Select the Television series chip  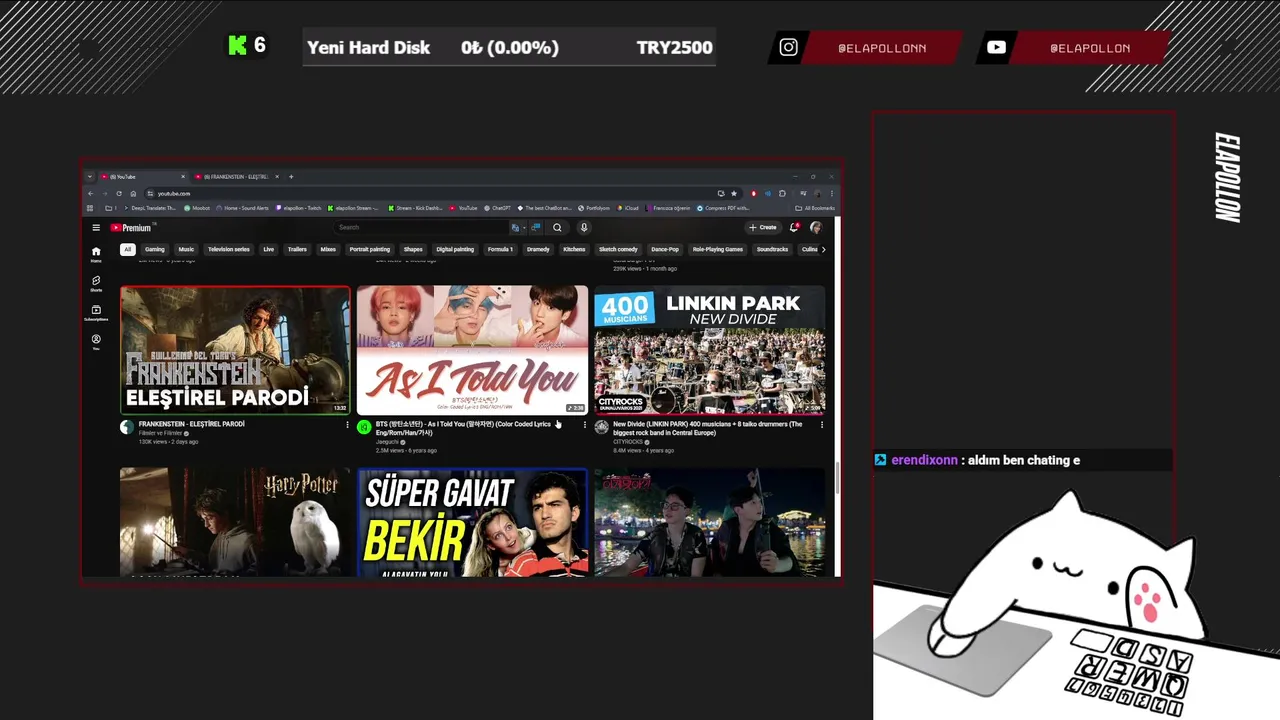pos(229,249)
